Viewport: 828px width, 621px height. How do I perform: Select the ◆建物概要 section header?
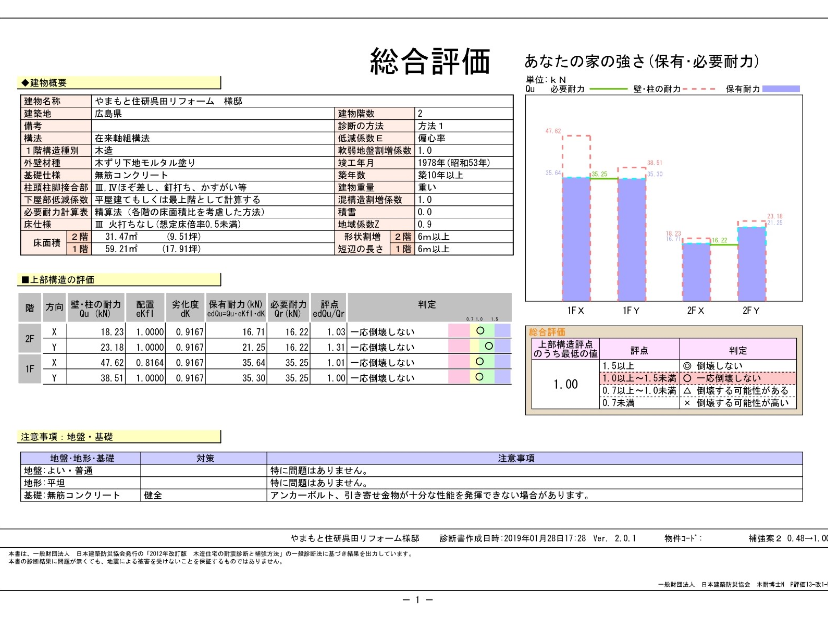coord(118,83)
